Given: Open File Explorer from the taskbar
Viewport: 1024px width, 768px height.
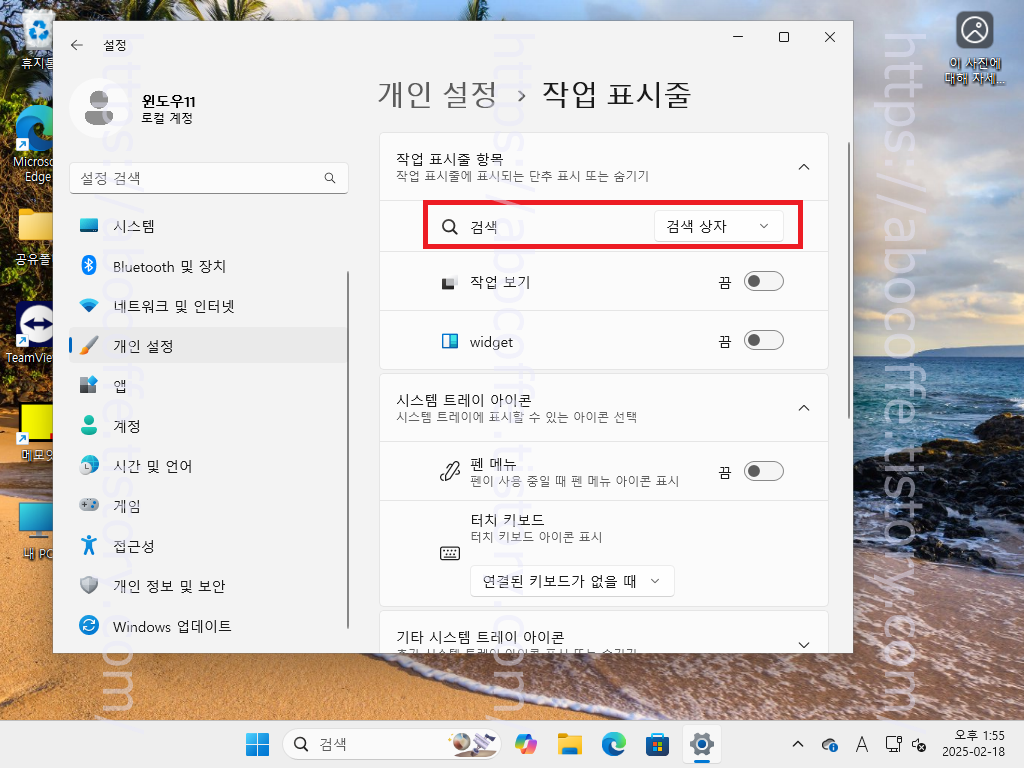Looking at the screenshot, I should coord(569,744).
